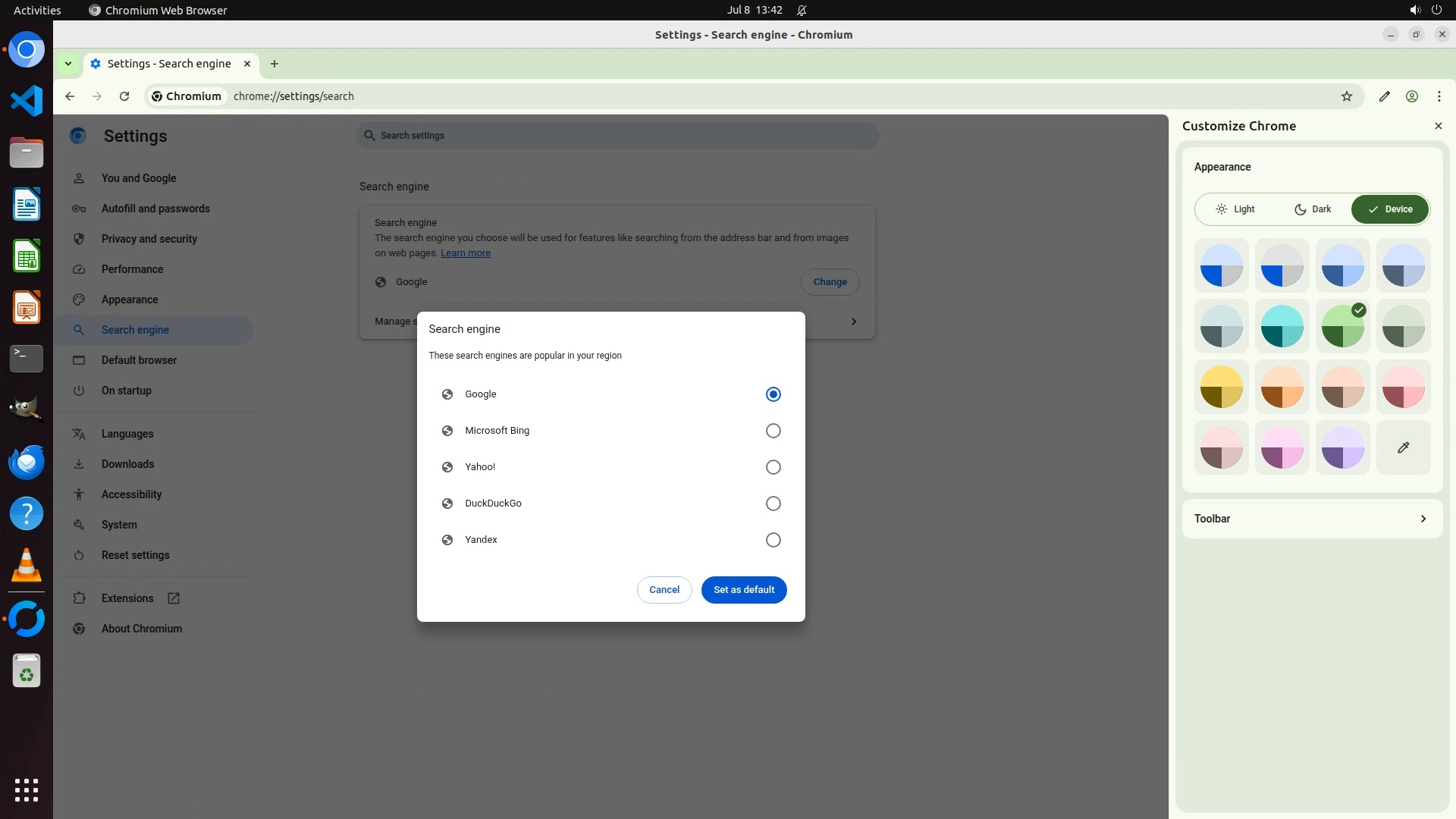This screenshot has width=1456, height=819.
Task: Click the bookmark star icon
Action: pyautogui.click(x=1346, y=96)
